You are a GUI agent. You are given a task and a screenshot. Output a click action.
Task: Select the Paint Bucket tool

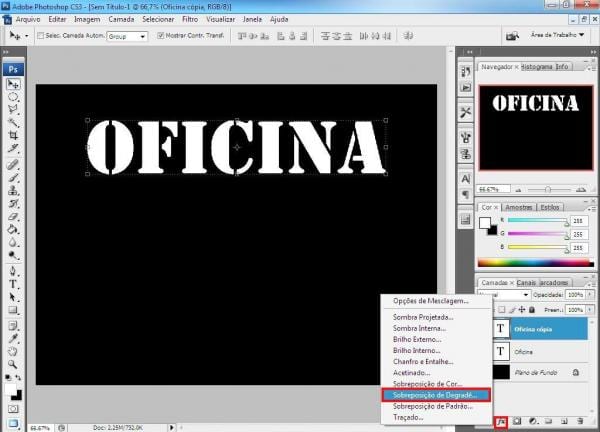13,229
